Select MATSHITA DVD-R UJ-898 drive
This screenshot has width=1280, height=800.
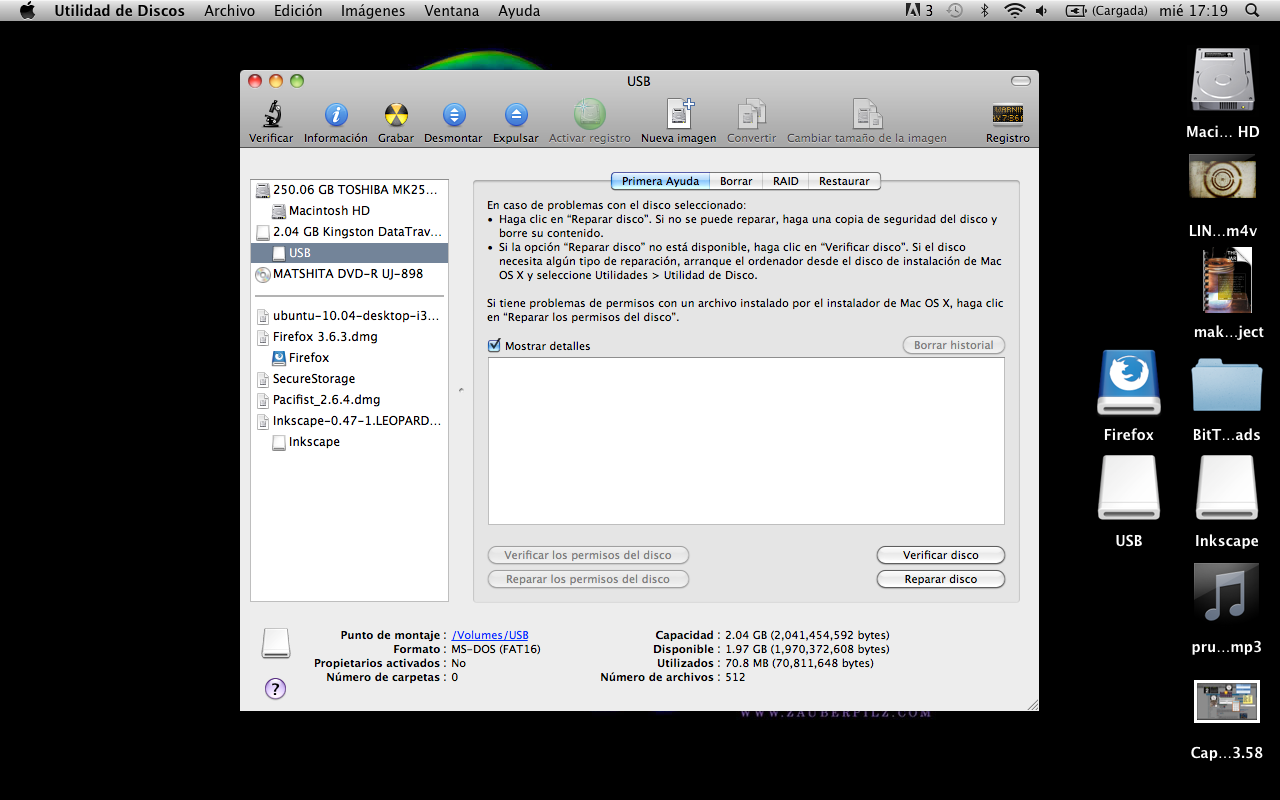click(x=349, y=274)
